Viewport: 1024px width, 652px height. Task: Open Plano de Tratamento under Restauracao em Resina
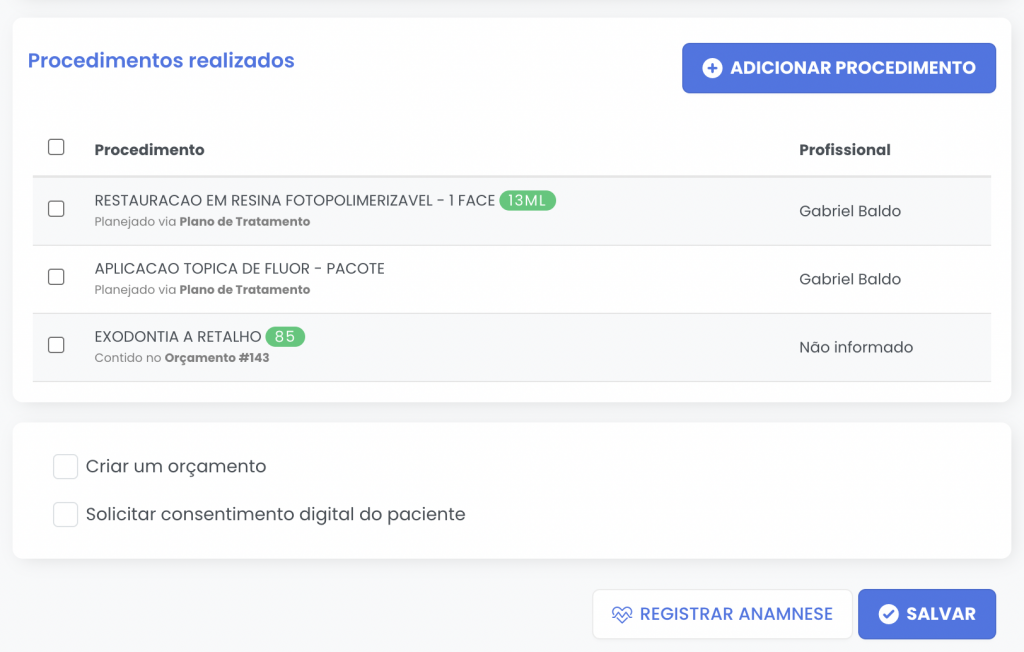(x=245, y=222)
